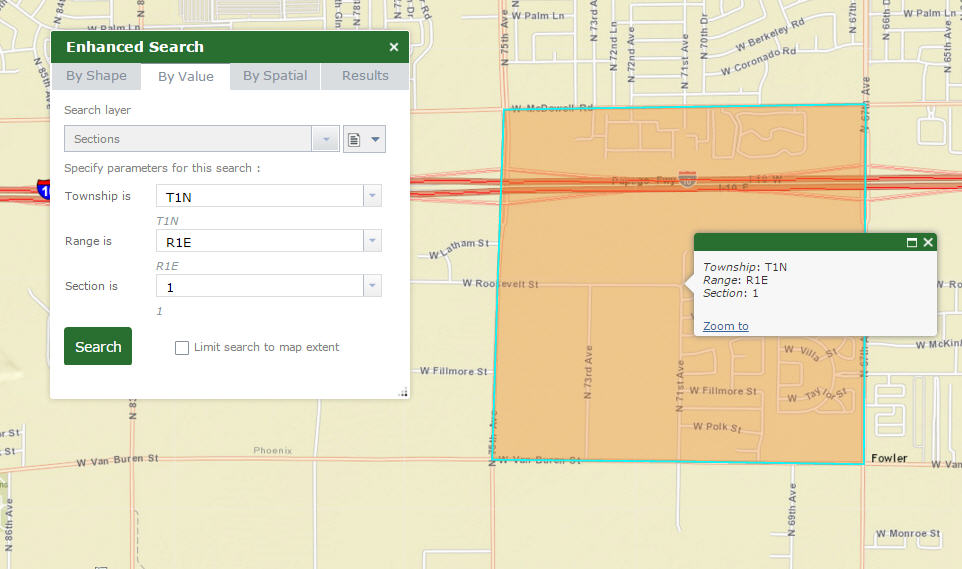962x569 pixels.
Task: Click the W Van Buren St label left
Action: point(117,460)
